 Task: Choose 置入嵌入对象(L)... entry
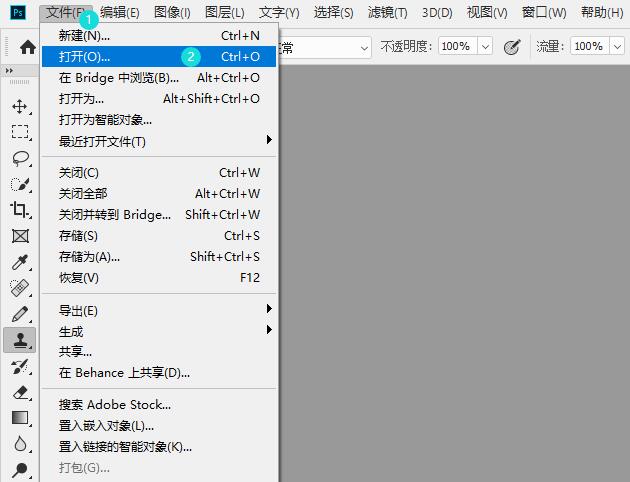coord(159,425)
